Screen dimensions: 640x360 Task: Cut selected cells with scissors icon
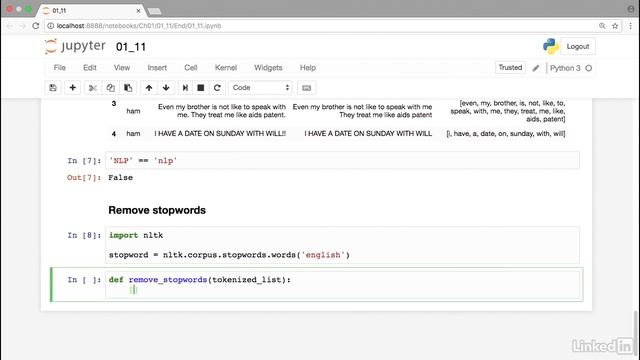93,88
